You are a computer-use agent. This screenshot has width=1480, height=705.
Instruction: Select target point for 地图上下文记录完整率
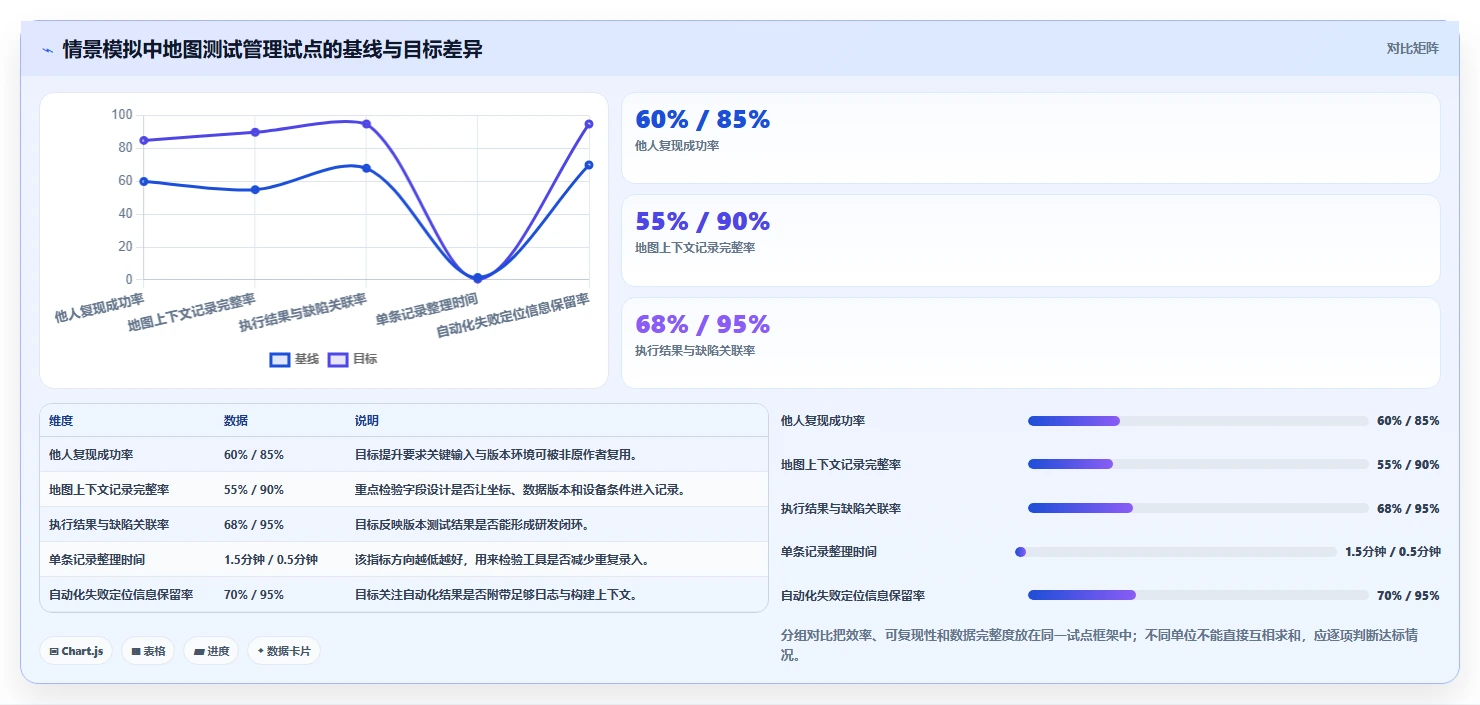point(255,132)
